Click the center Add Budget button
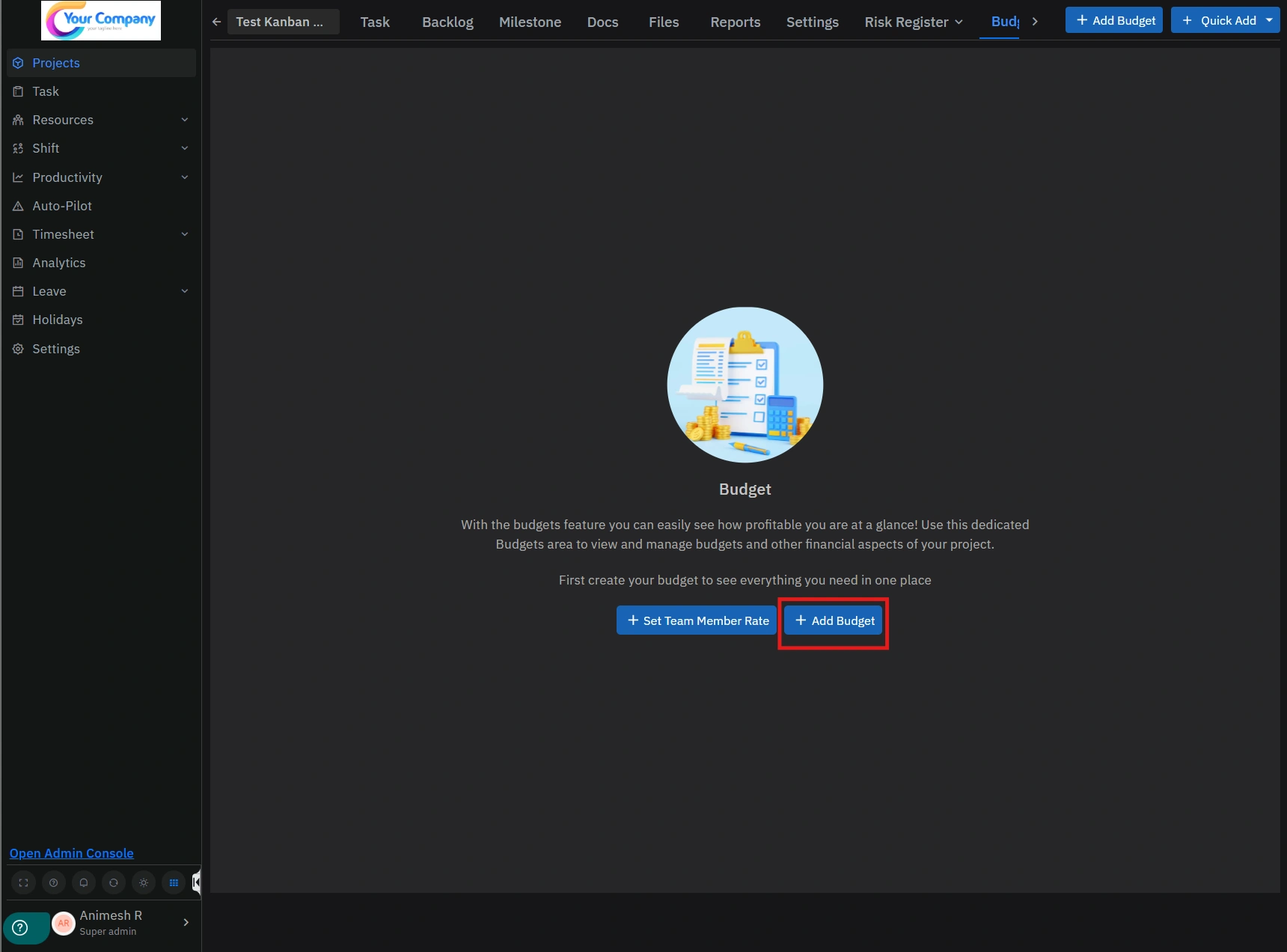1287x952 pixels. pyautogui.click(x=834, y=620)
